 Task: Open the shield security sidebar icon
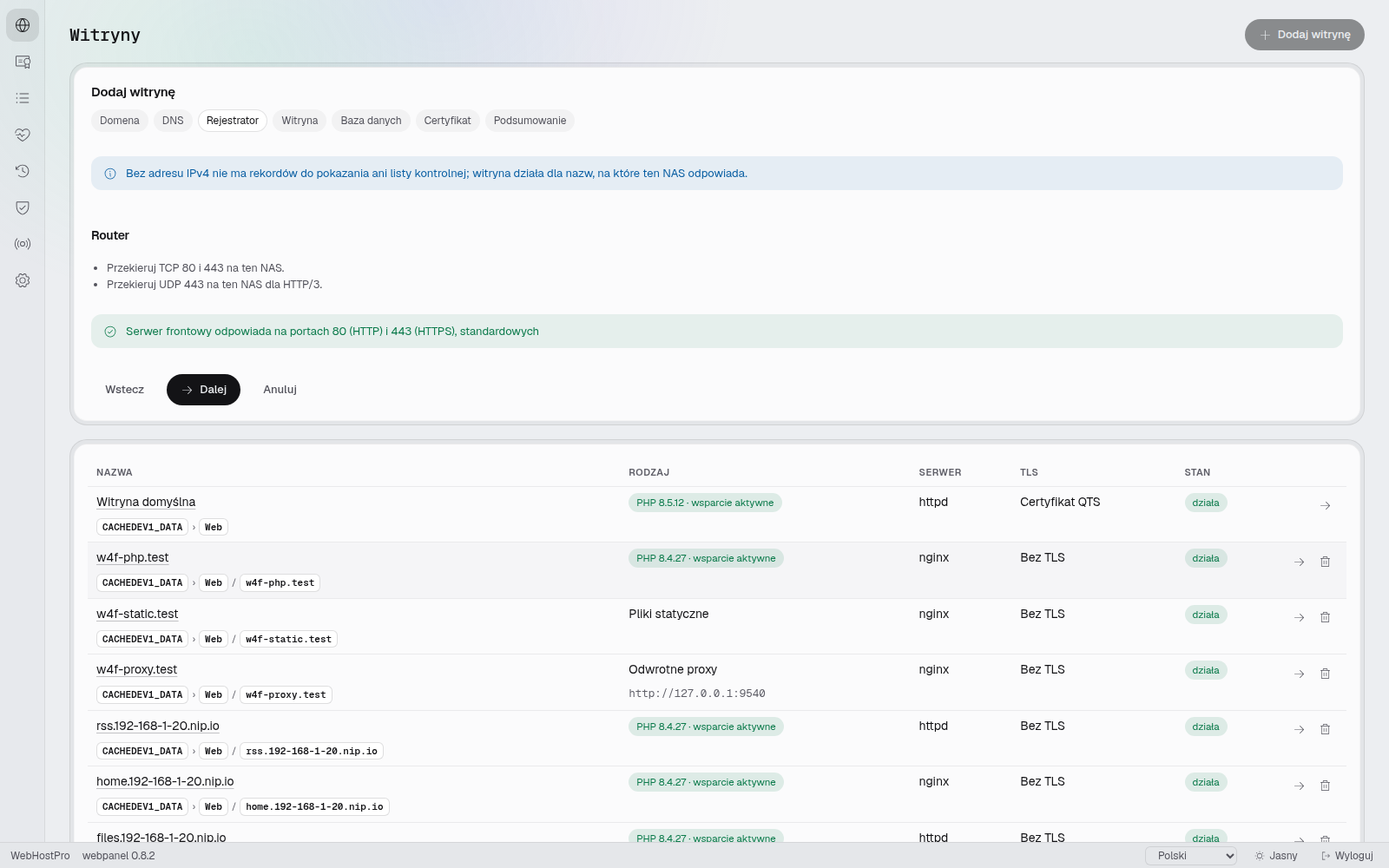tap(23, 207)
